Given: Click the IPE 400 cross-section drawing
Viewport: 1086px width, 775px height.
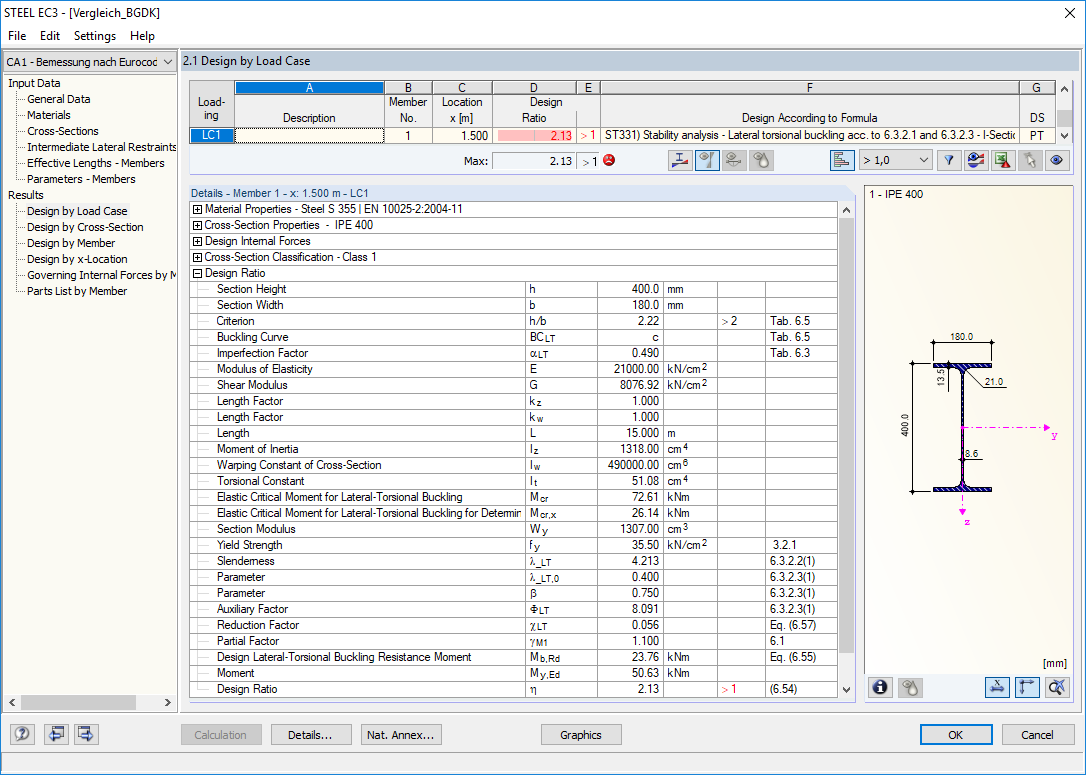Looking at the screenshot, I should (962, 426).
